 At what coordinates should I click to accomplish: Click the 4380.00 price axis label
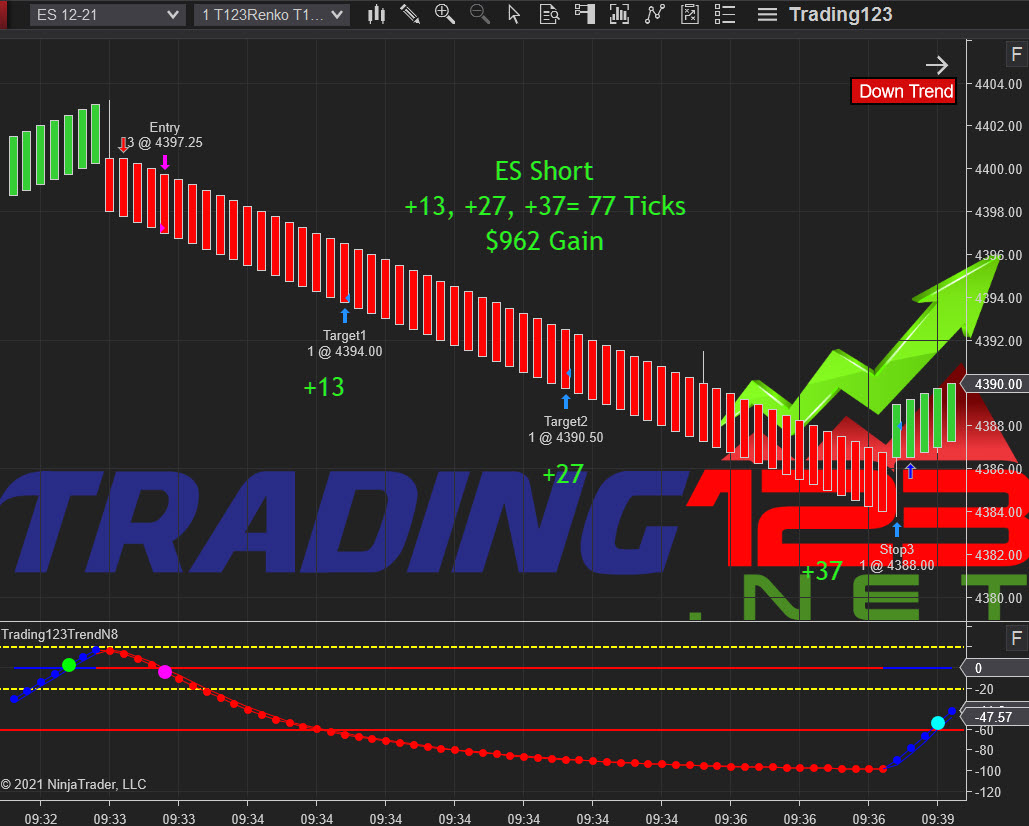[x=998, y=598]
